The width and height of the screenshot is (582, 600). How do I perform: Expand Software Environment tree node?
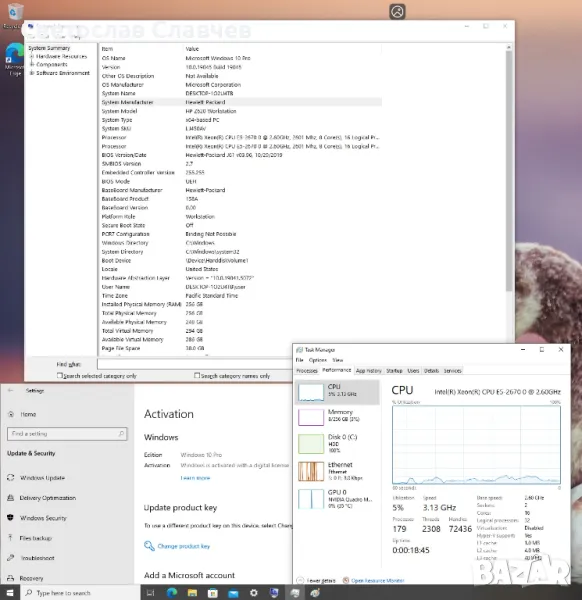32,73
